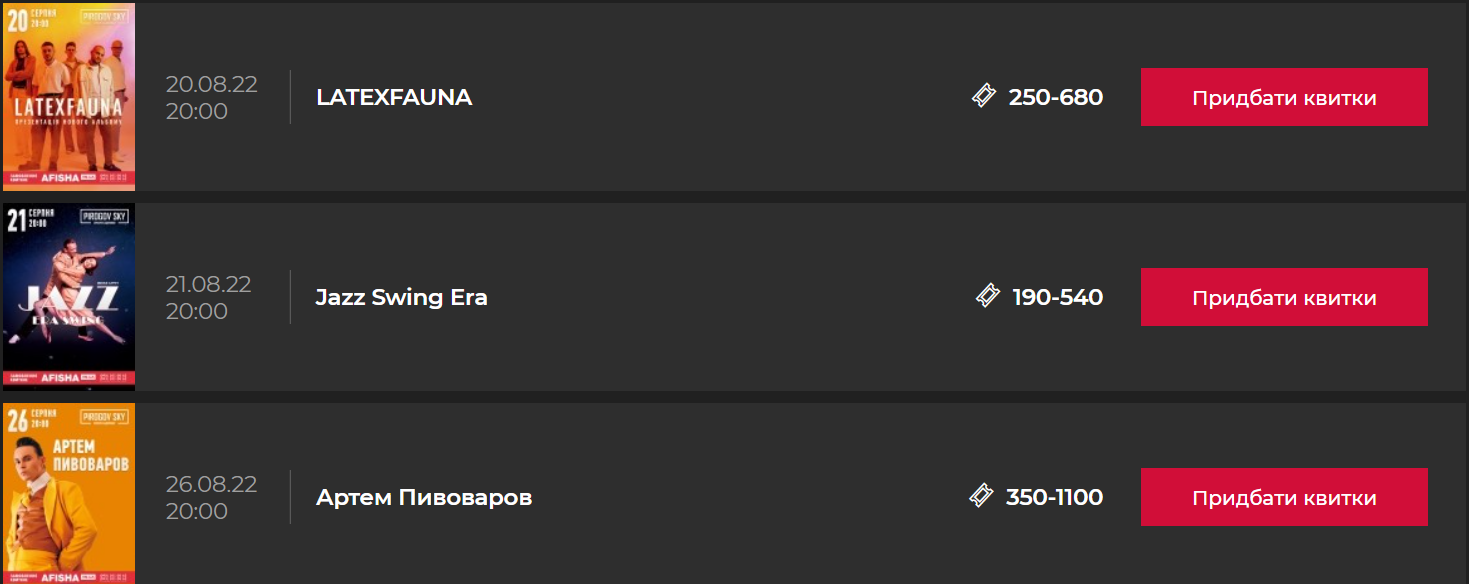The height and width of the screenshot is (584, 1469).
Task: Open the LATEXFAUNA concert poster thumbnail
Action: click(x=69, y=97)
